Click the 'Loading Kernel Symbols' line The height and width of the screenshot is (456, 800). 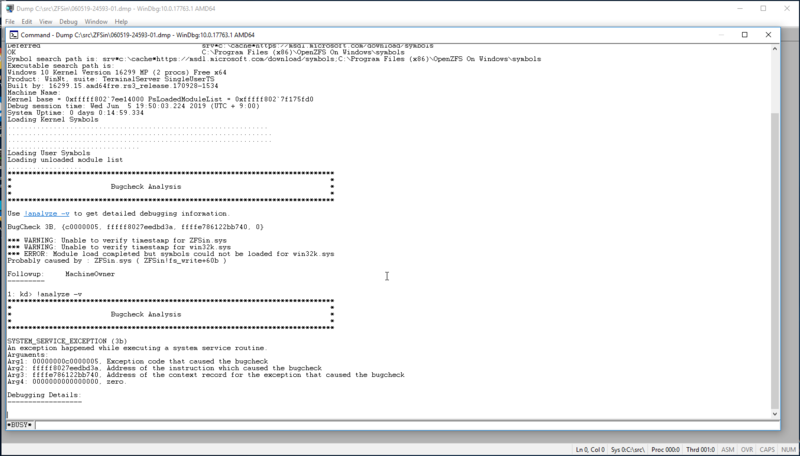[53, 119]
